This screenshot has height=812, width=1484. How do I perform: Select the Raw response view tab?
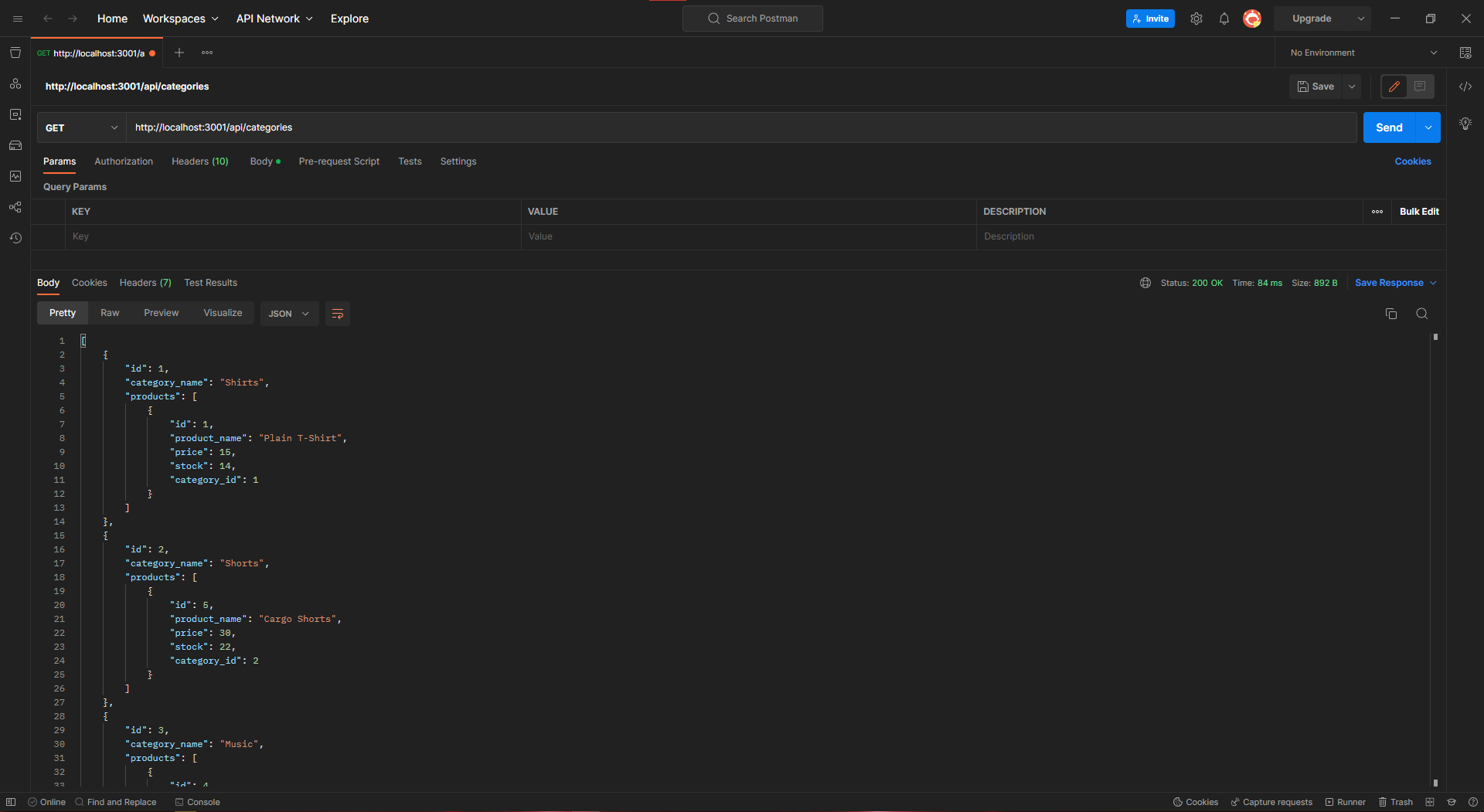pyautogui.click(x=110, y=313)
